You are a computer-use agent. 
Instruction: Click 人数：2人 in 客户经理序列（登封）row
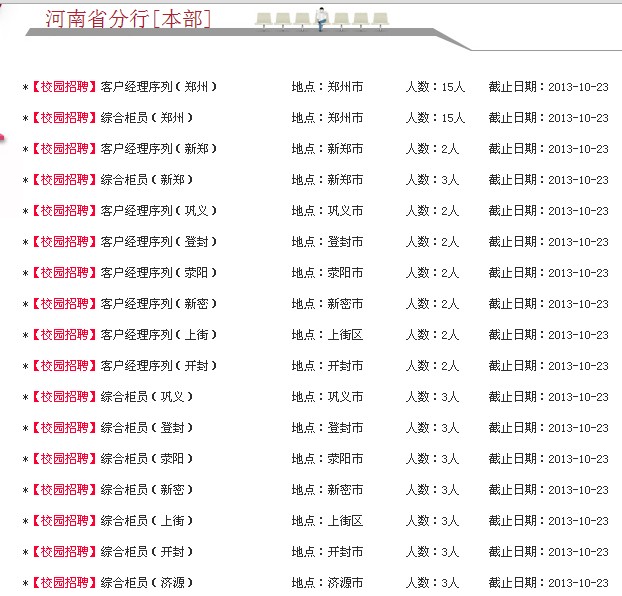432,241
